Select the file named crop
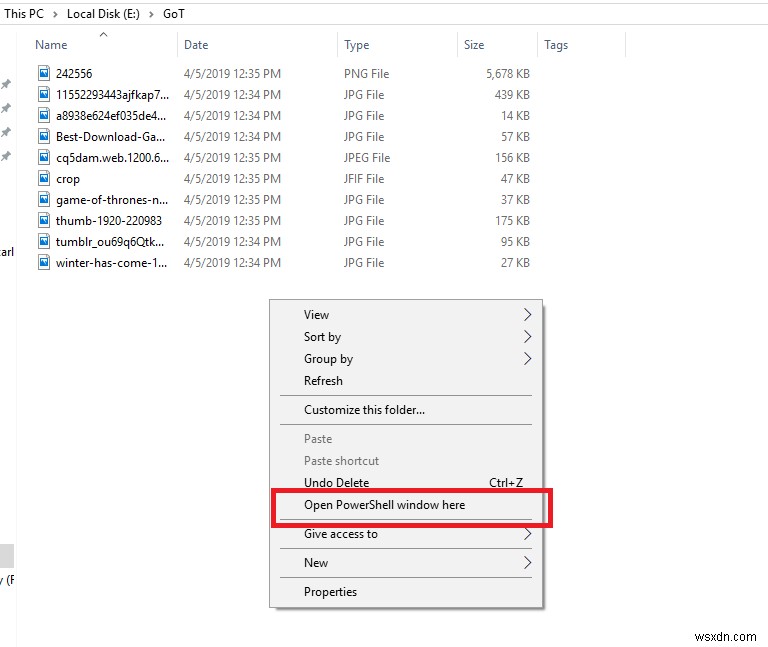This screenshot has width=768, height=647. [x=68, y=179]
